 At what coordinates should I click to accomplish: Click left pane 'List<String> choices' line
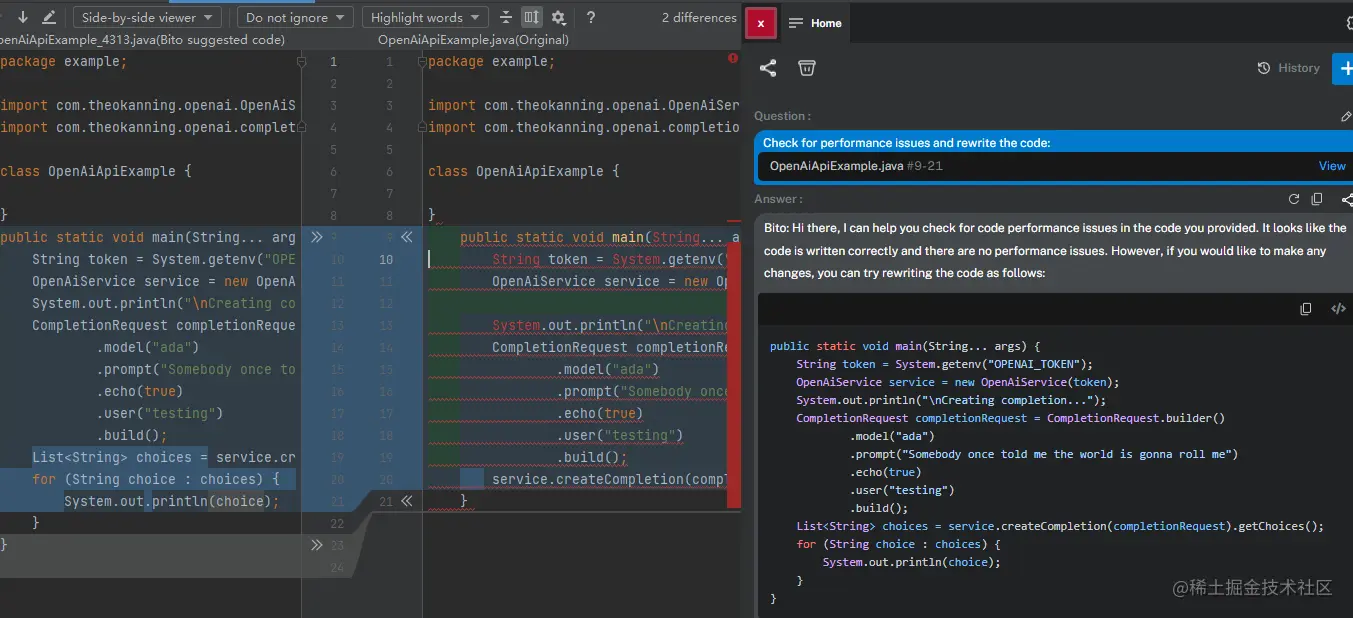(164, 457)
